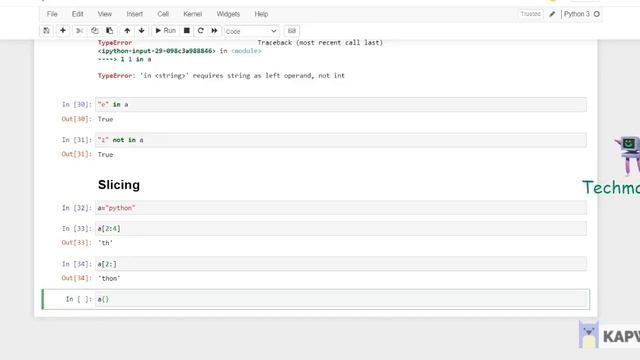Click the pencil edit mode icon
Image resolution: width=640 pixels, height=360 pixels.
552,14
